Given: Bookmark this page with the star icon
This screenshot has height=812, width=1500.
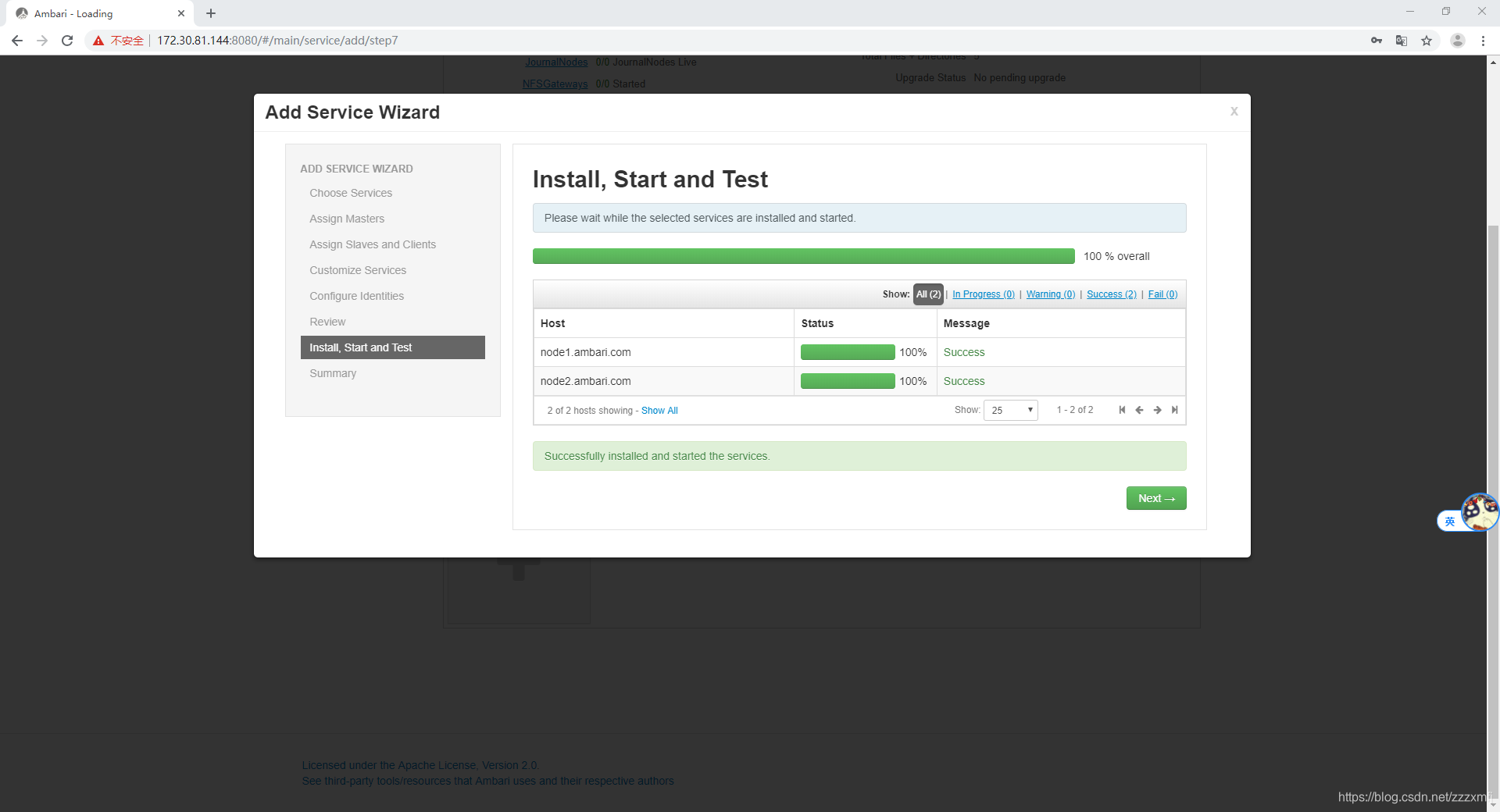Looking at the screenshot, I should [1427, 41].
